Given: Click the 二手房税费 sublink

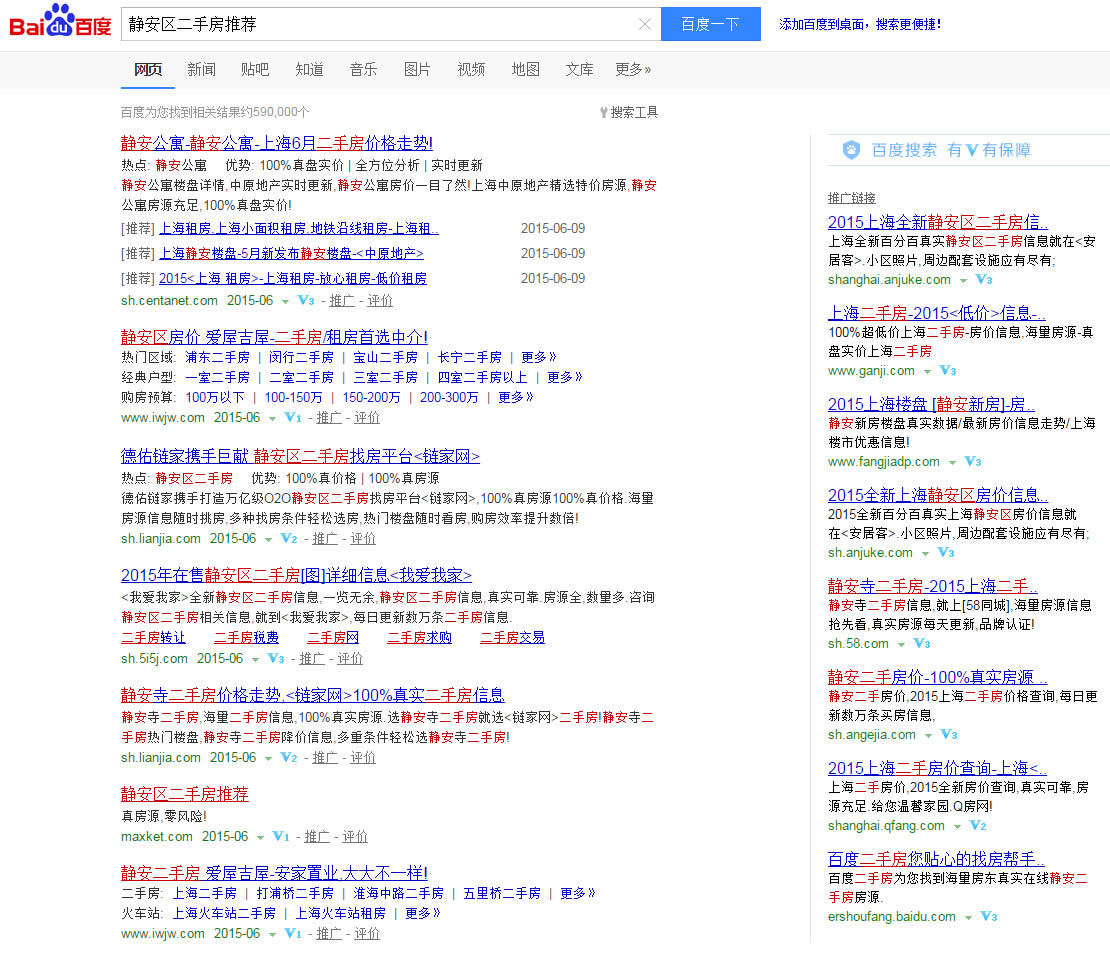Looking at the screenshot, I should pos(246,637).
